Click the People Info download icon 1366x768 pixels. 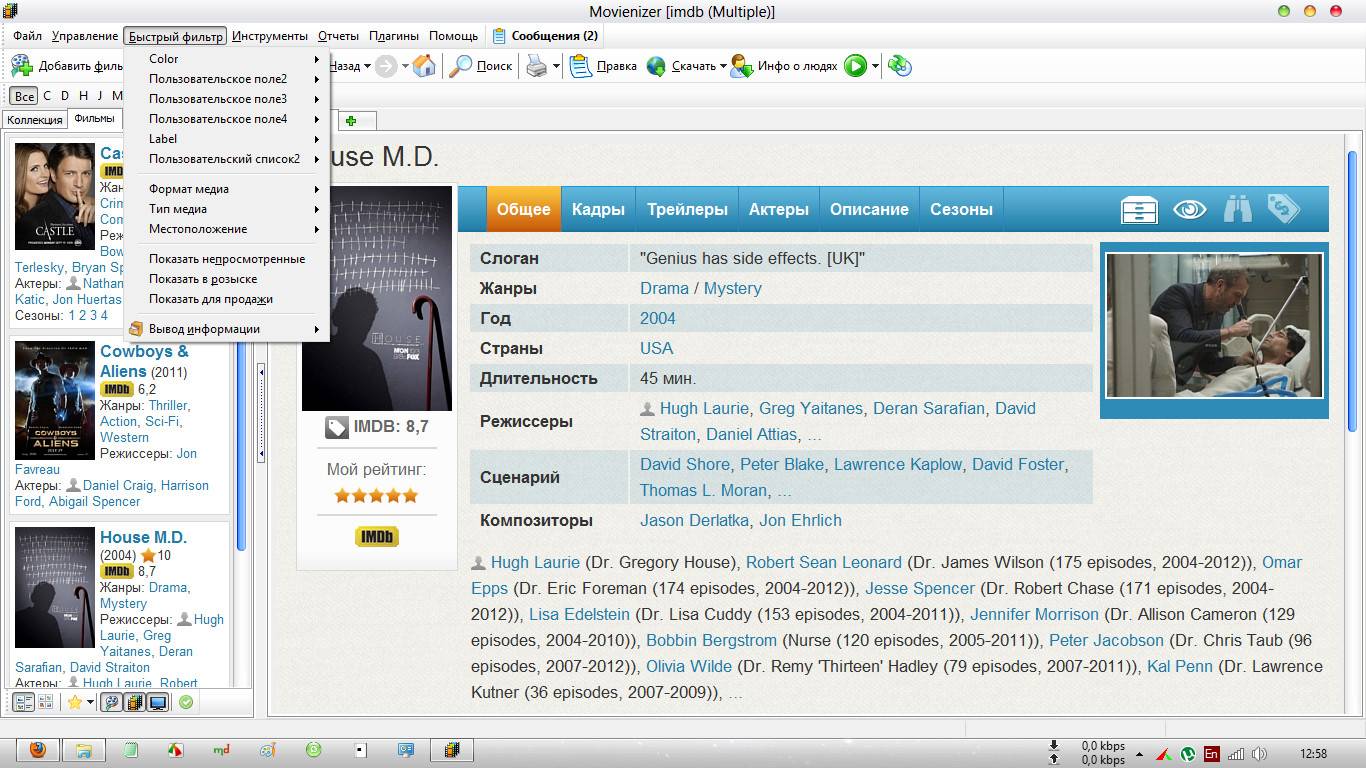[x=741, y=66]
